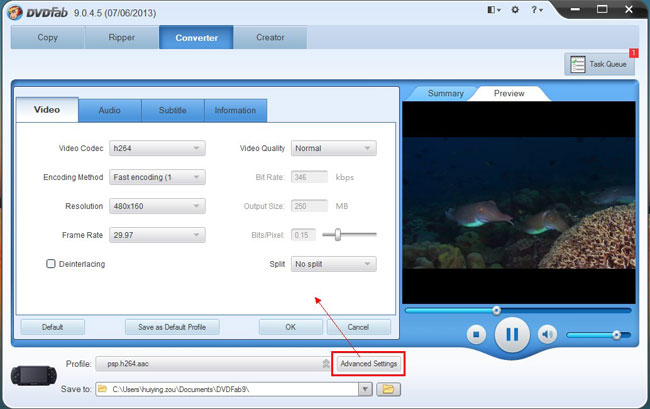The height and width of the screenshot is (409, 650).
Task: Open the Encoding Method dropdown
Action: click(x=157, y=177)
